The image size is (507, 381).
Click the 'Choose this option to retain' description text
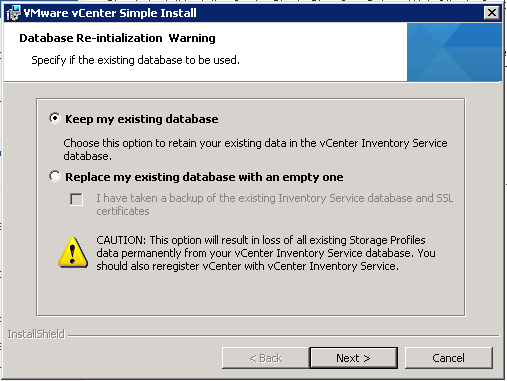(255, 149)
